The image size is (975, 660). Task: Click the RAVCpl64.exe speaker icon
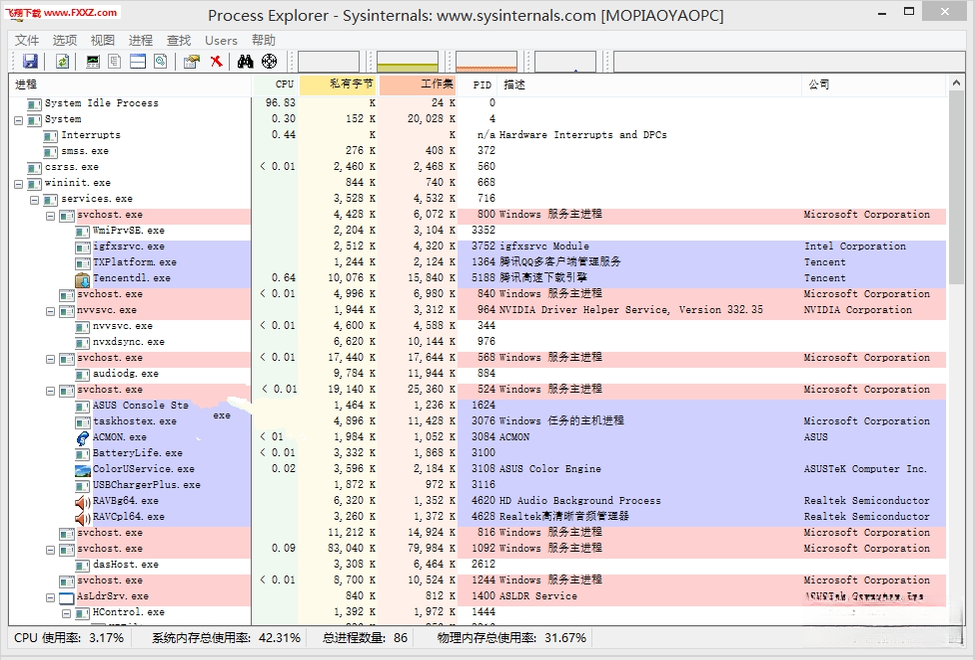[x=83, y=518]
